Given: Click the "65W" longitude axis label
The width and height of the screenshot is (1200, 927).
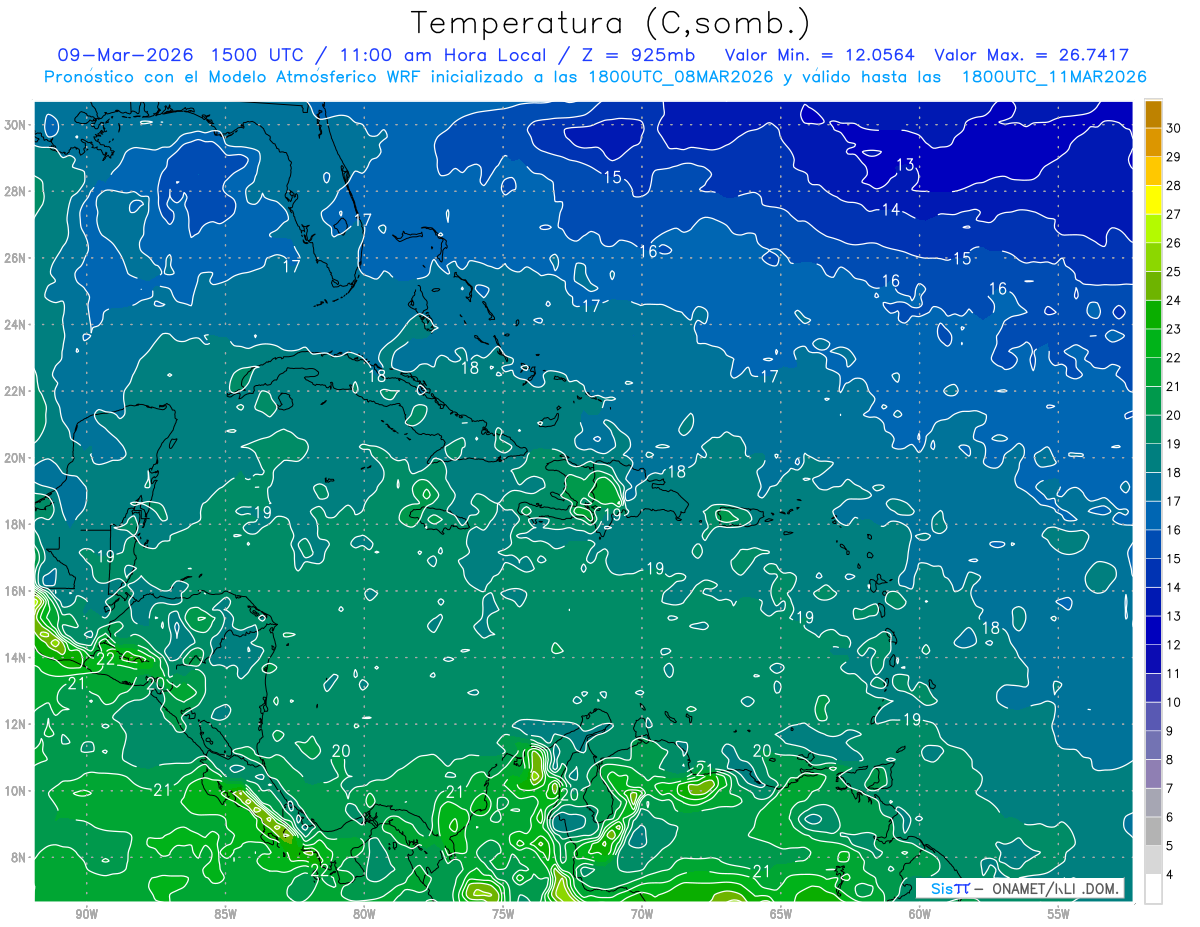Looking at the screenshot, I should (x=781, y=914).
